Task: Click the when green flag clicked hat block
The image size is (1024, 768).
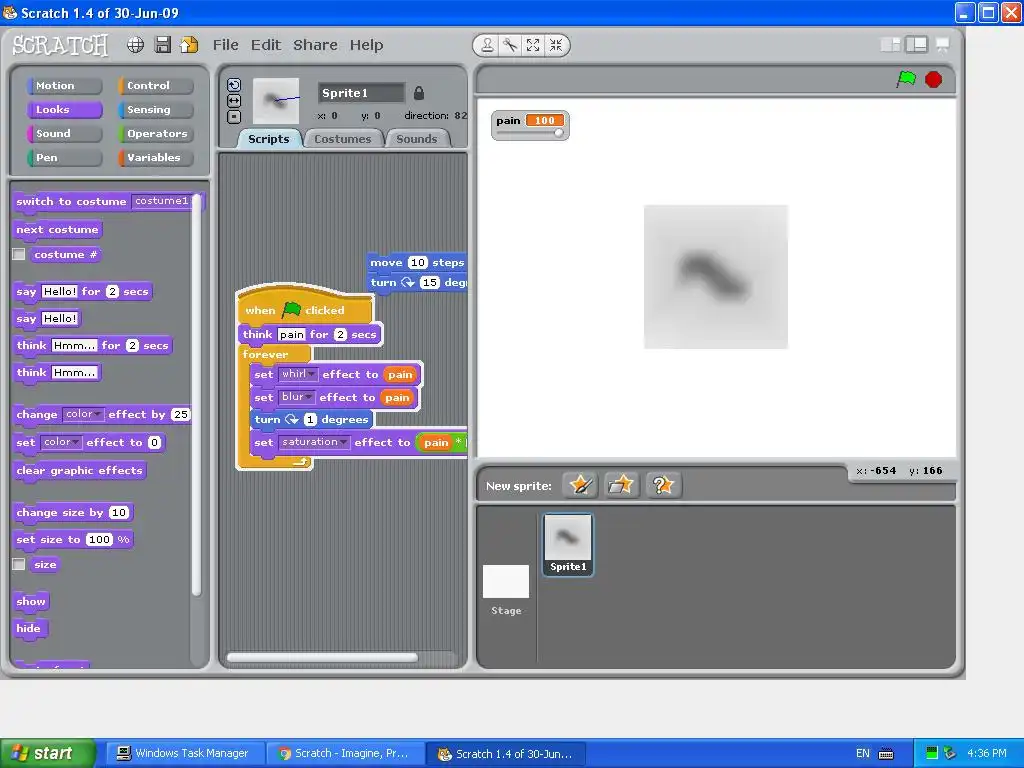Action: [x=304, y=308]
